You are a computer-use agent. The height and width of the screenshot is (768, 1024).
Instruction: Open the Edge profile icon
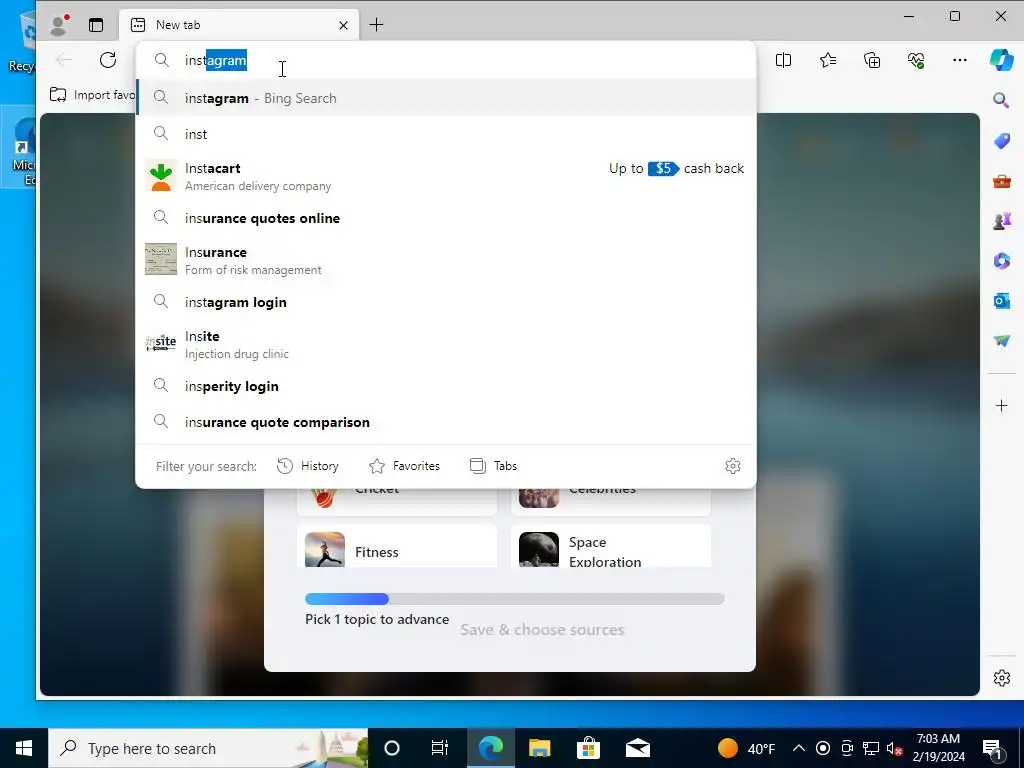pyautogui.click(x=59, y=25)
